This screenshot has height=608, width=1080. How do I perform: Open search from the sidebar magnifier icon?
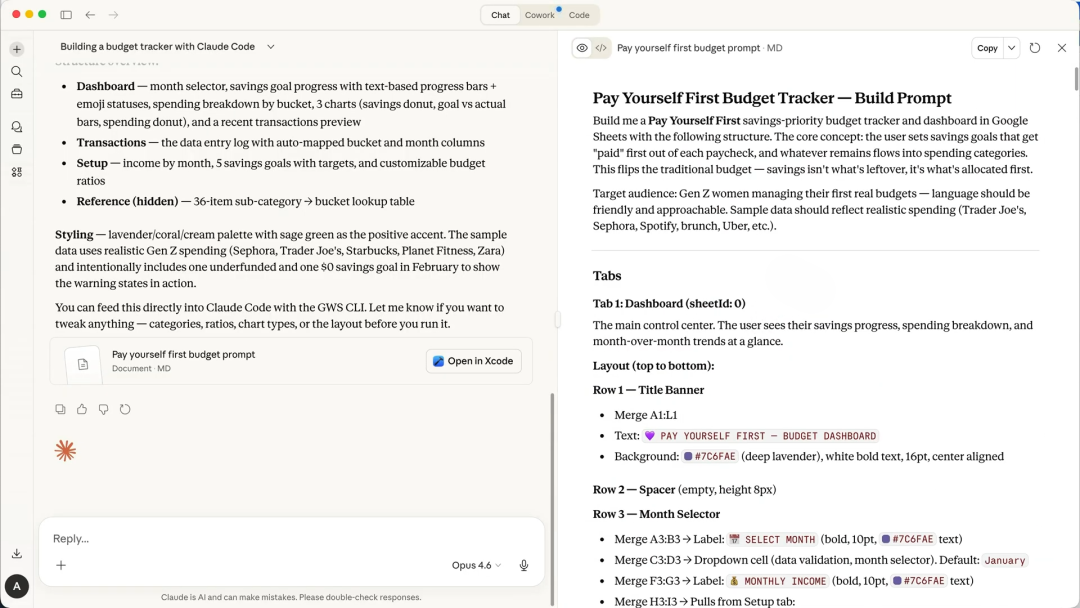tap(17, 72)
